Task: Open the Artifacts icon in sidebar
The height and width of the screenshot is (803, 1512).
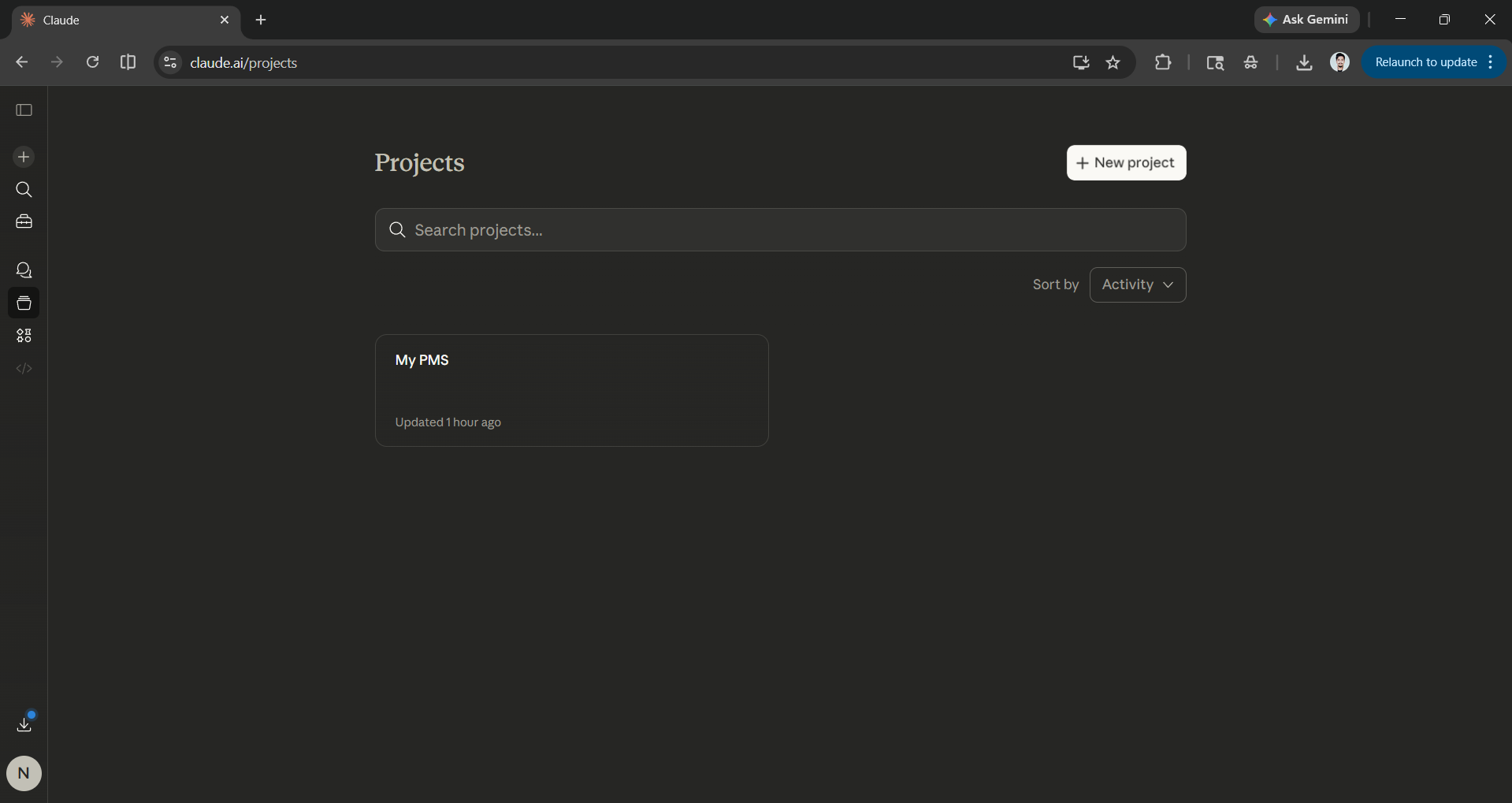Action: [x=24, y=336]
